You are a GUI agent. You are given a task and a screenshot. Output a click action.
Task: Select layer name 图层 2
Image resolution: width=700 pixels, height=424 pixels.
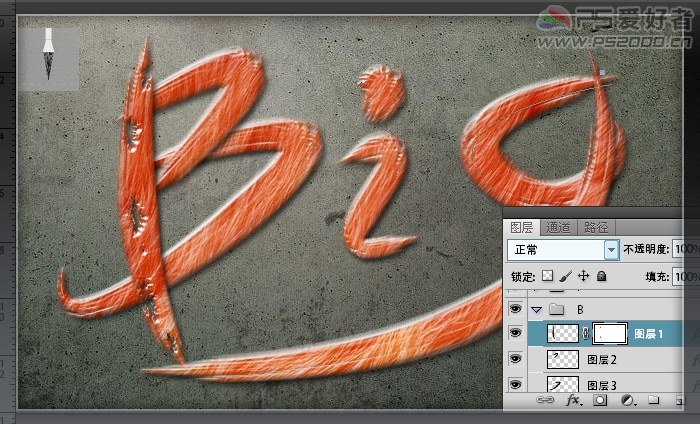(x=602, y=360)
